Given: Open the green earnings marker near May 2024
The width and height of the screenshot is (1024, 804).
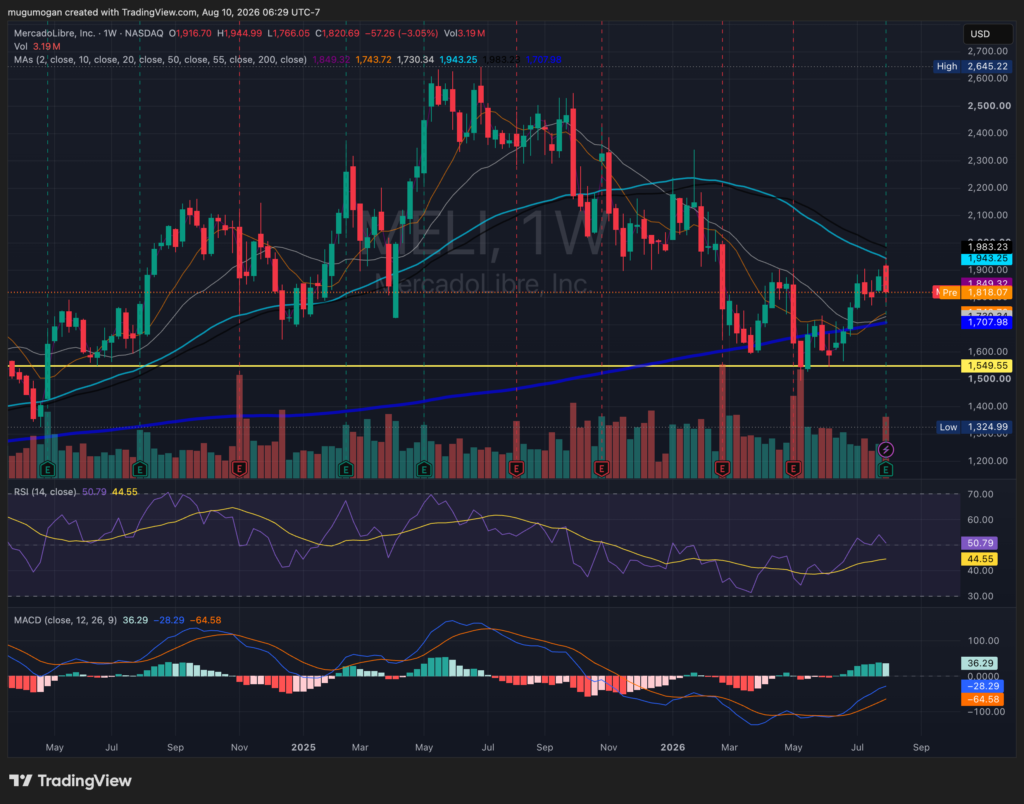Looking at the screenshot, I should pos(47,468).
